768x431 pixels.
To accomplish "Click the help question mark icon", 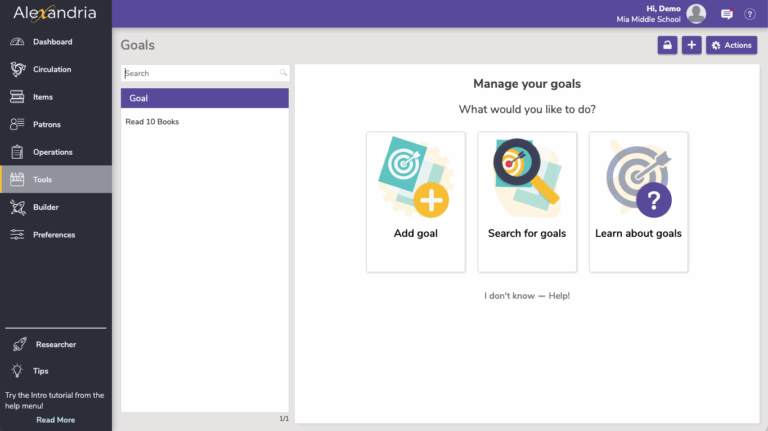I will 749,14.
